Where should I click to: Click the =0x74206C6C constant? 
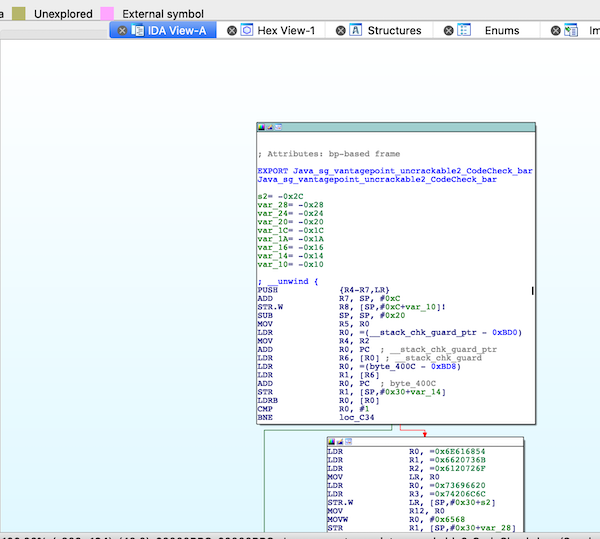[457, 494]
